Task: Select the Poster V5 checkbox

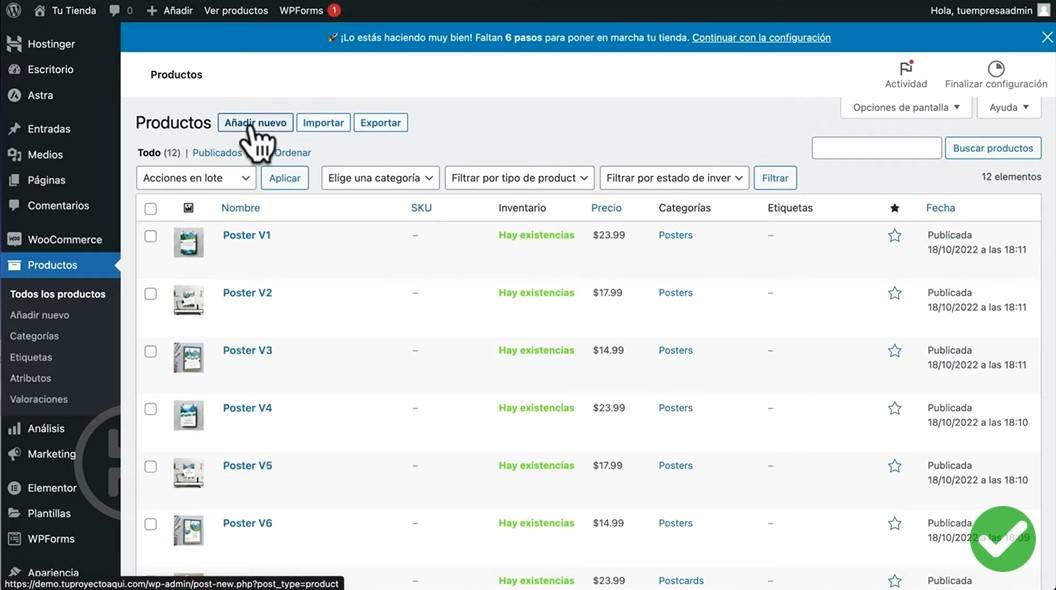Action: [150, 466]
